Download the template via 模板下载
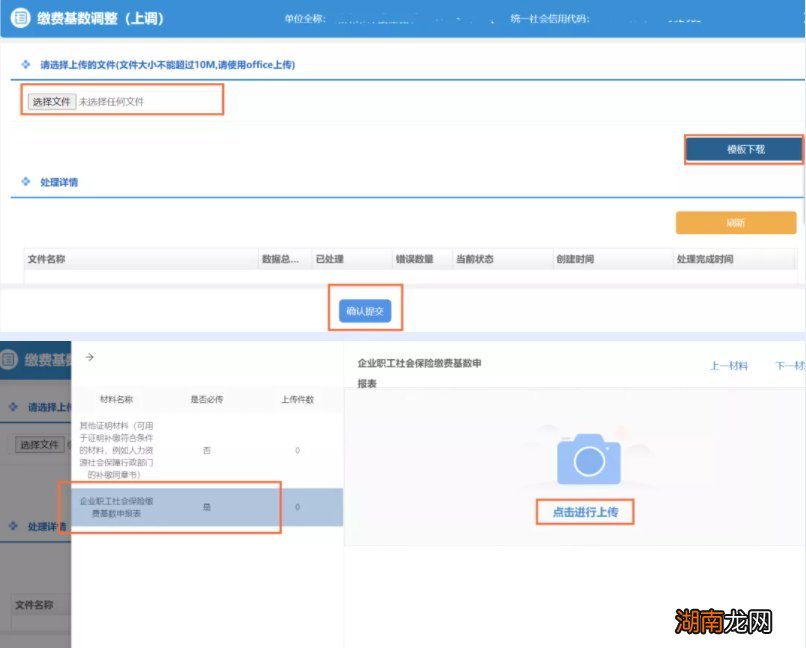Viewport: 806px width, 648px height. [x=744, y=148]
